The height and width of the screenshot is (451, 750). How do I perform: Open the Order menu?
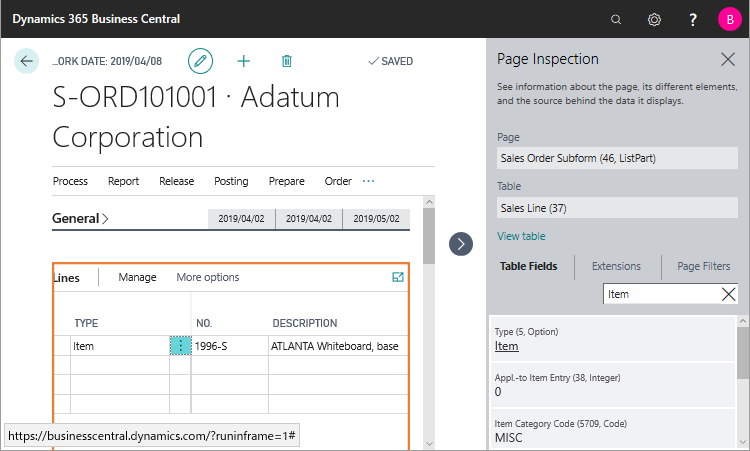[338, 181]
